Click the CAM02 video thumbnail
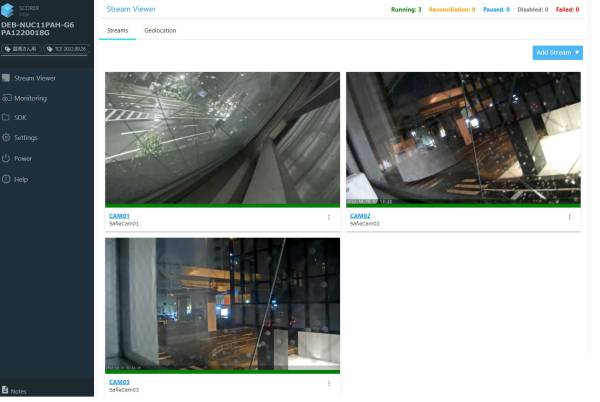Image resolution: width=600 pixels, height=402 pixels. [463, 138]
